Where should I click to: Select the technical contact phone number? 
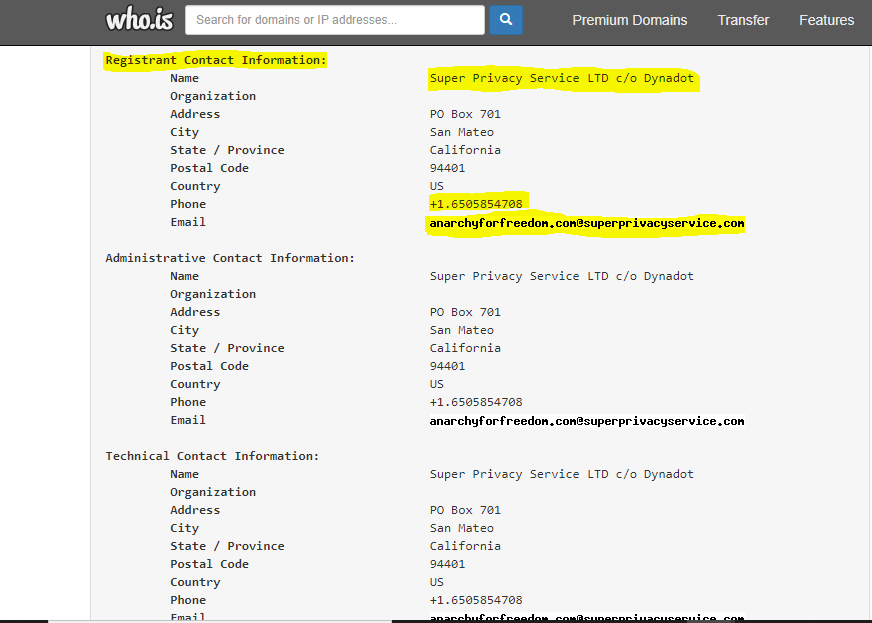coord(476,600)
